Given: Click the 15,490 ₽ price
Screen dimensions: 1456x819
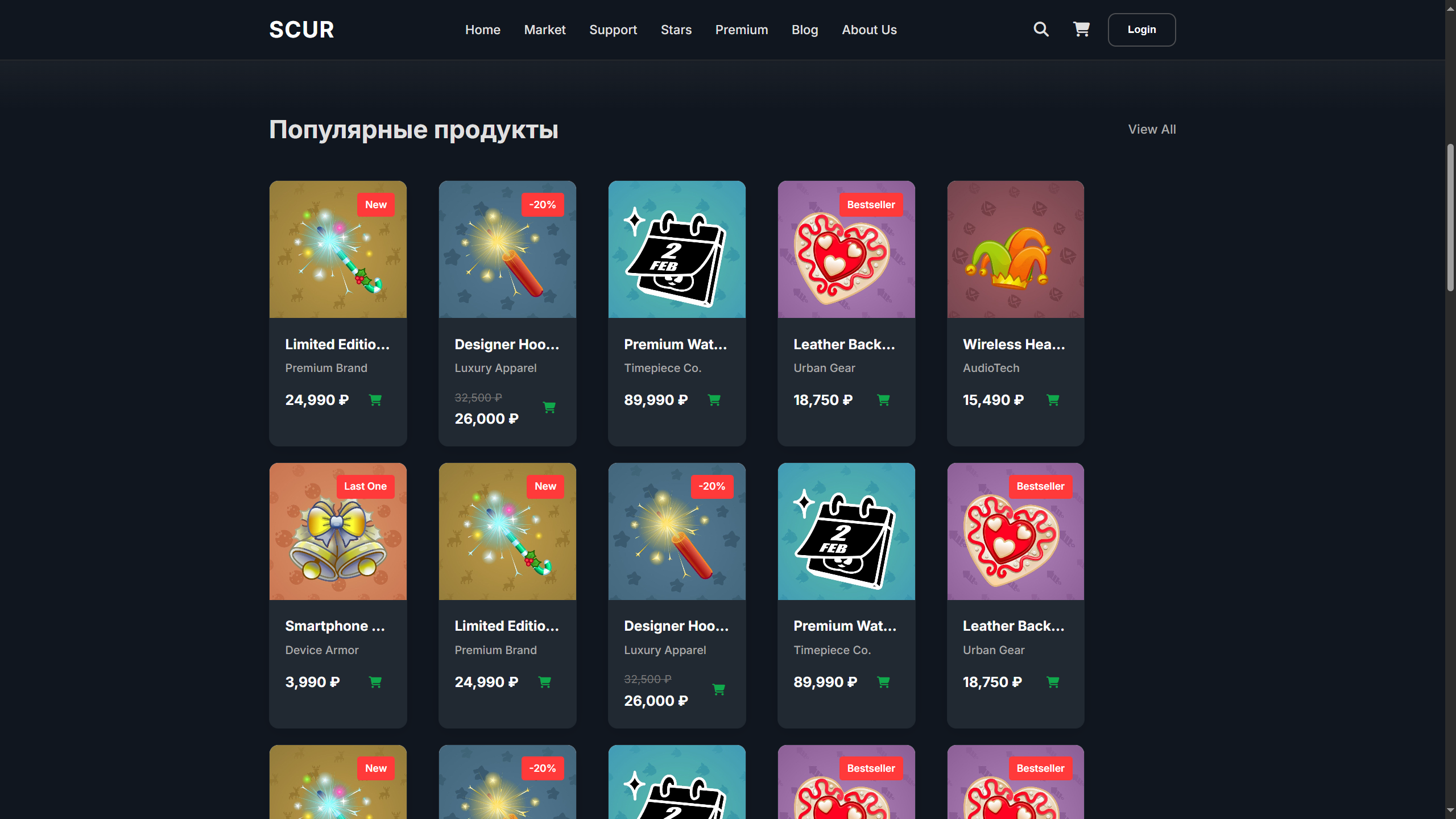Looking at the screenshot, I should click(x=993, y=400).
